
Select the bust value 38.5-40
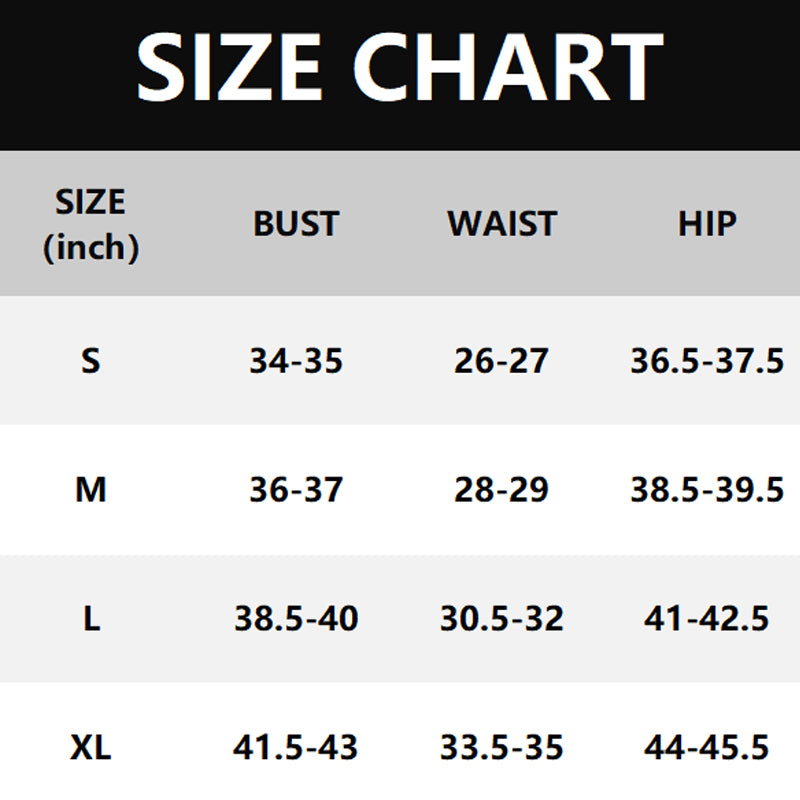[296, 619]
